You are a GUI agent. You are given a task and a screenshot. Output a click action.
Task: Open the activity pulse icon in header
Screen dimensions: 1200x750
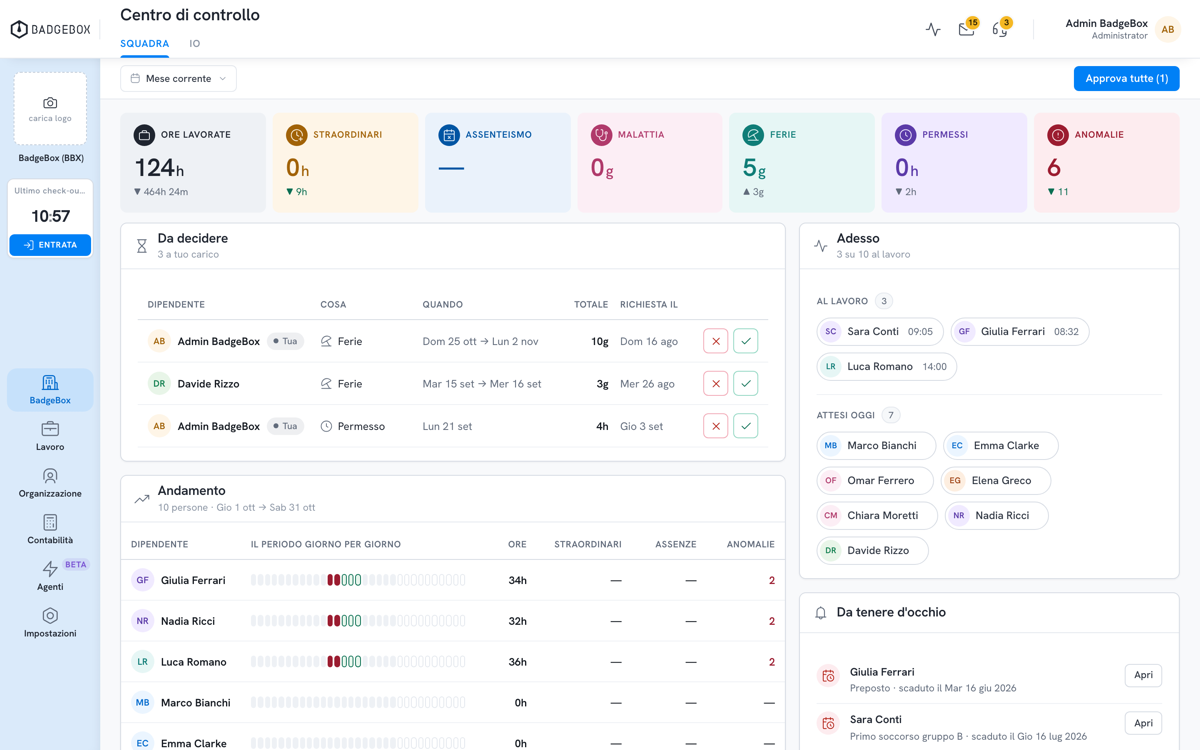[x=933, y=29]
